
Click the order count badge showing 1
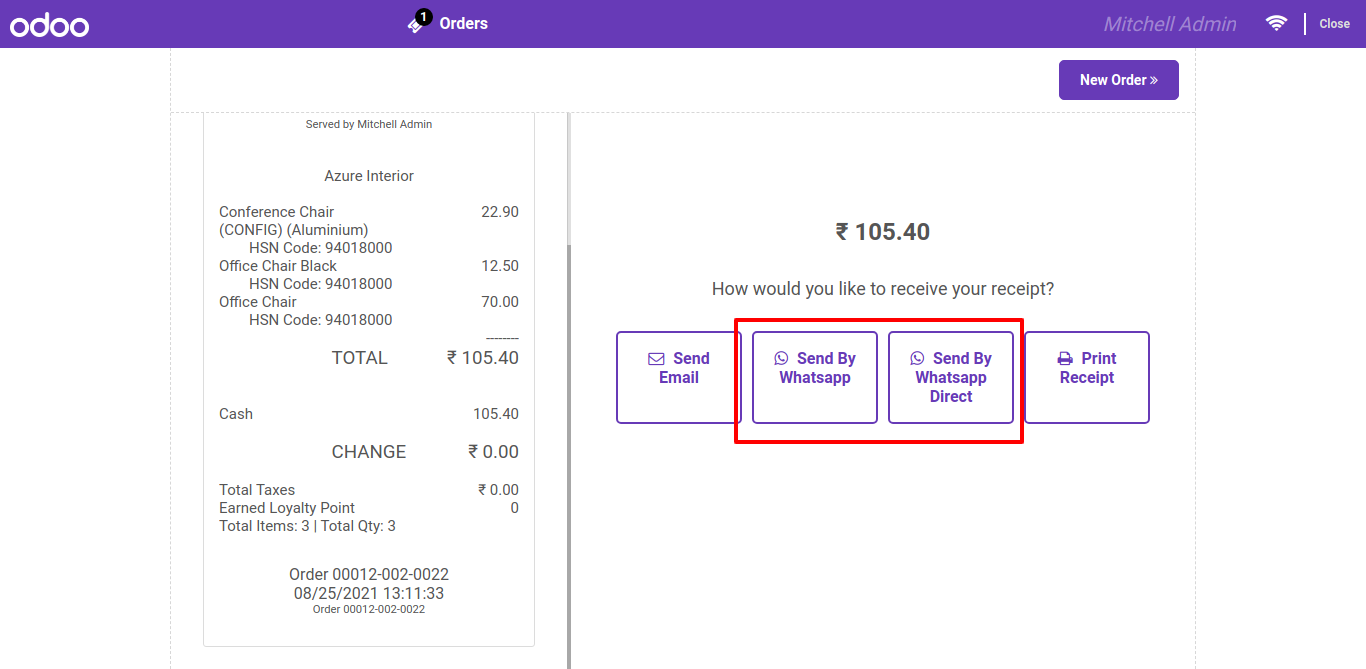tap(424, 17)
